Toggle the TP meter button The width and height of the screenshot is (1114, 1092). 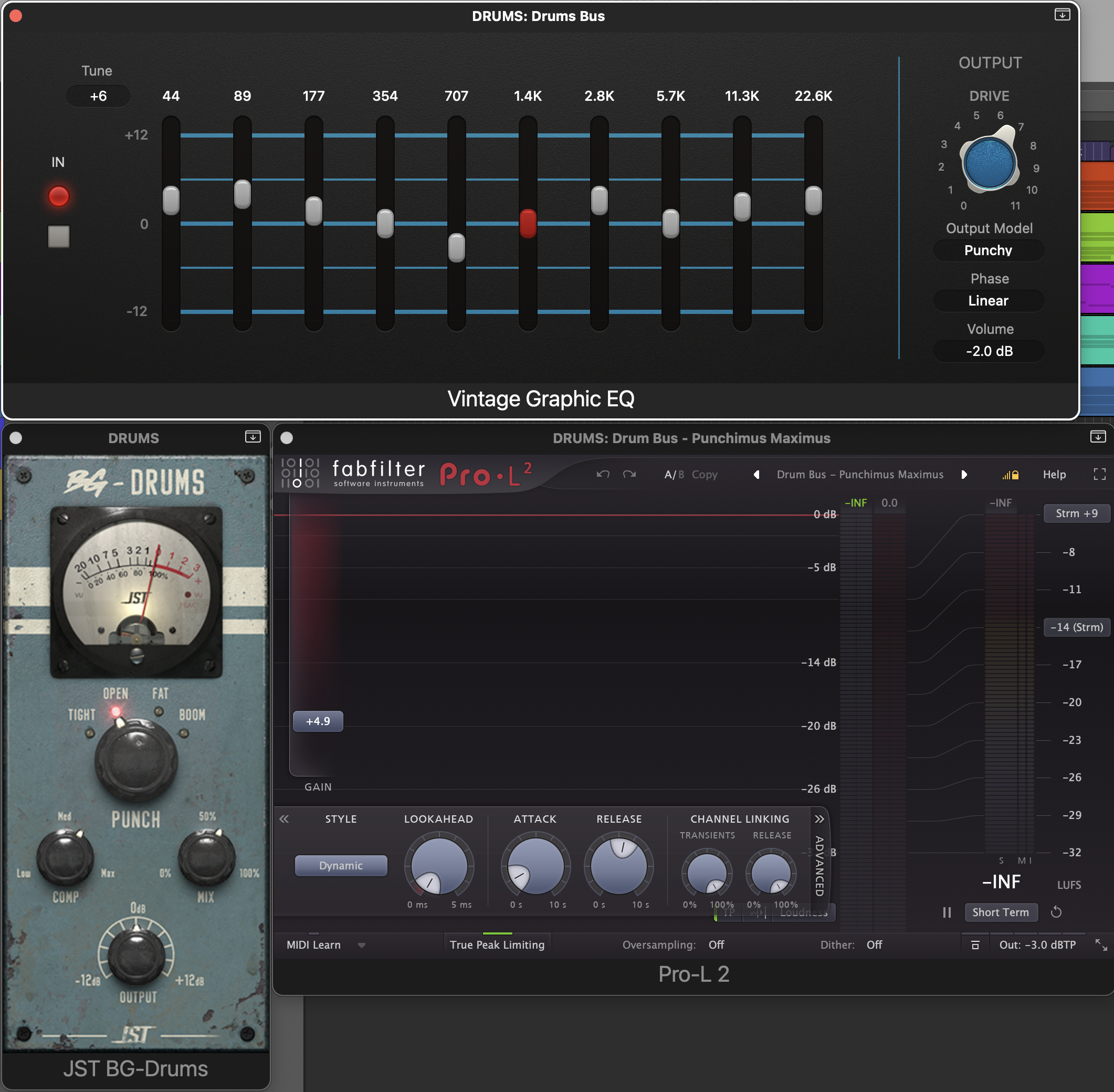[x=729, y=912]
